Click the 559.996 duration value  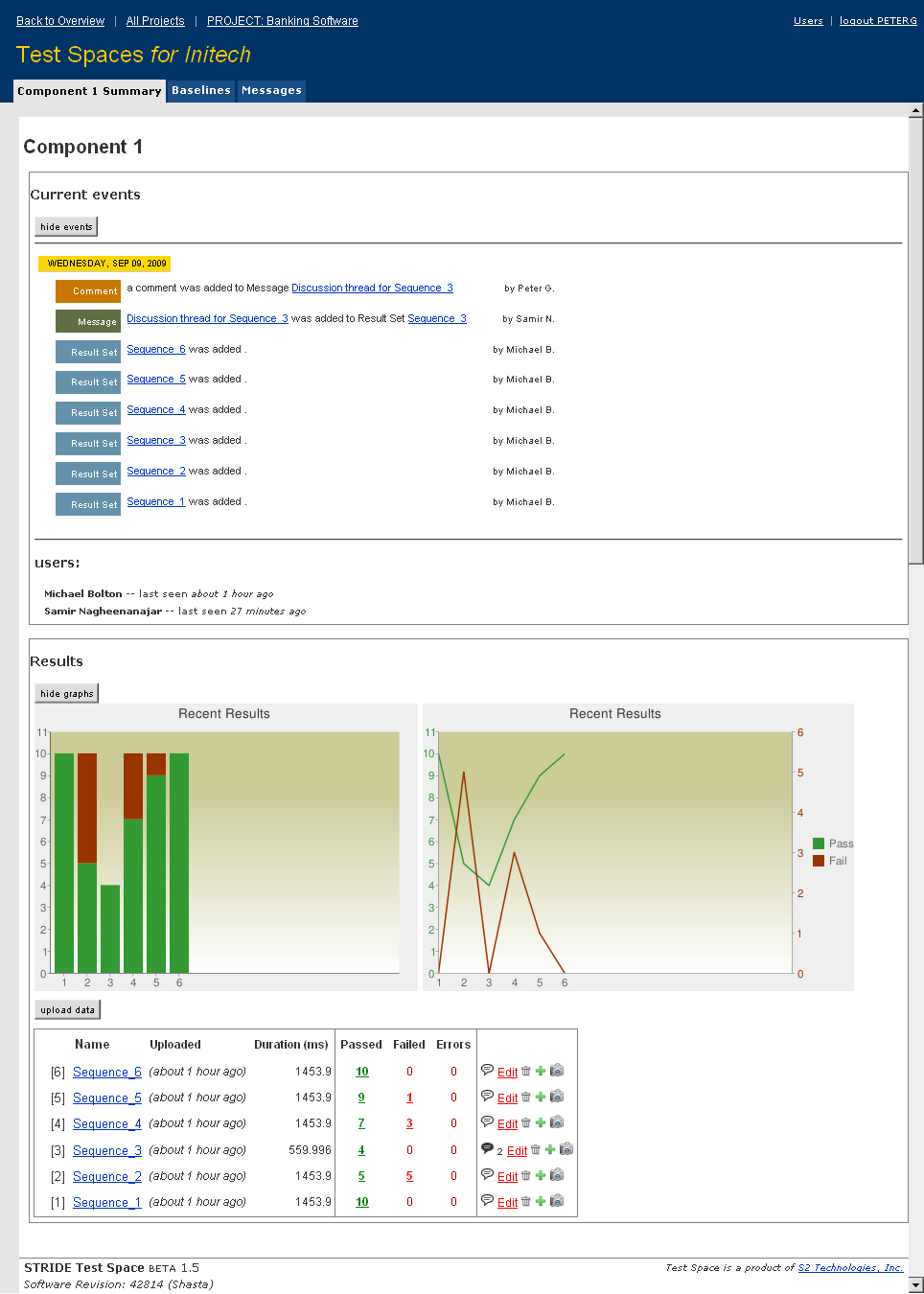(x=310, y=1150)
